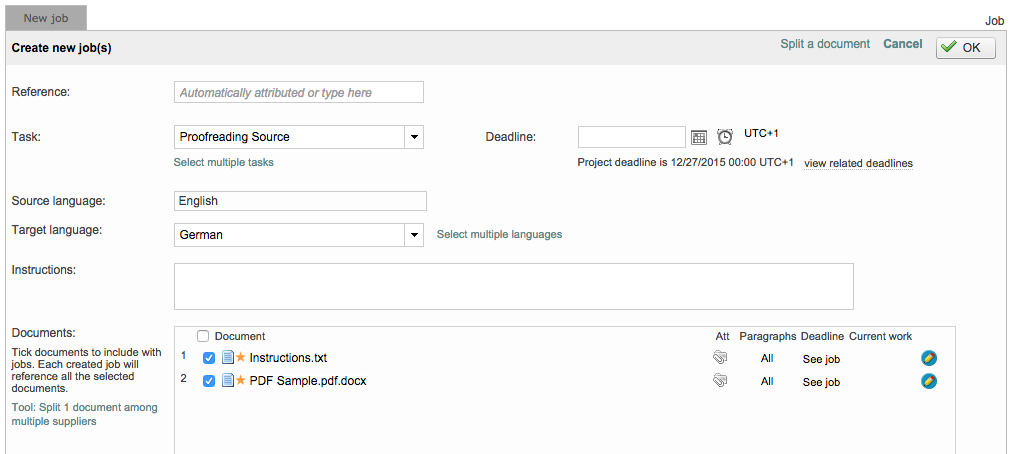Toggle the select-all Document header checkbox

click(204, 336)
